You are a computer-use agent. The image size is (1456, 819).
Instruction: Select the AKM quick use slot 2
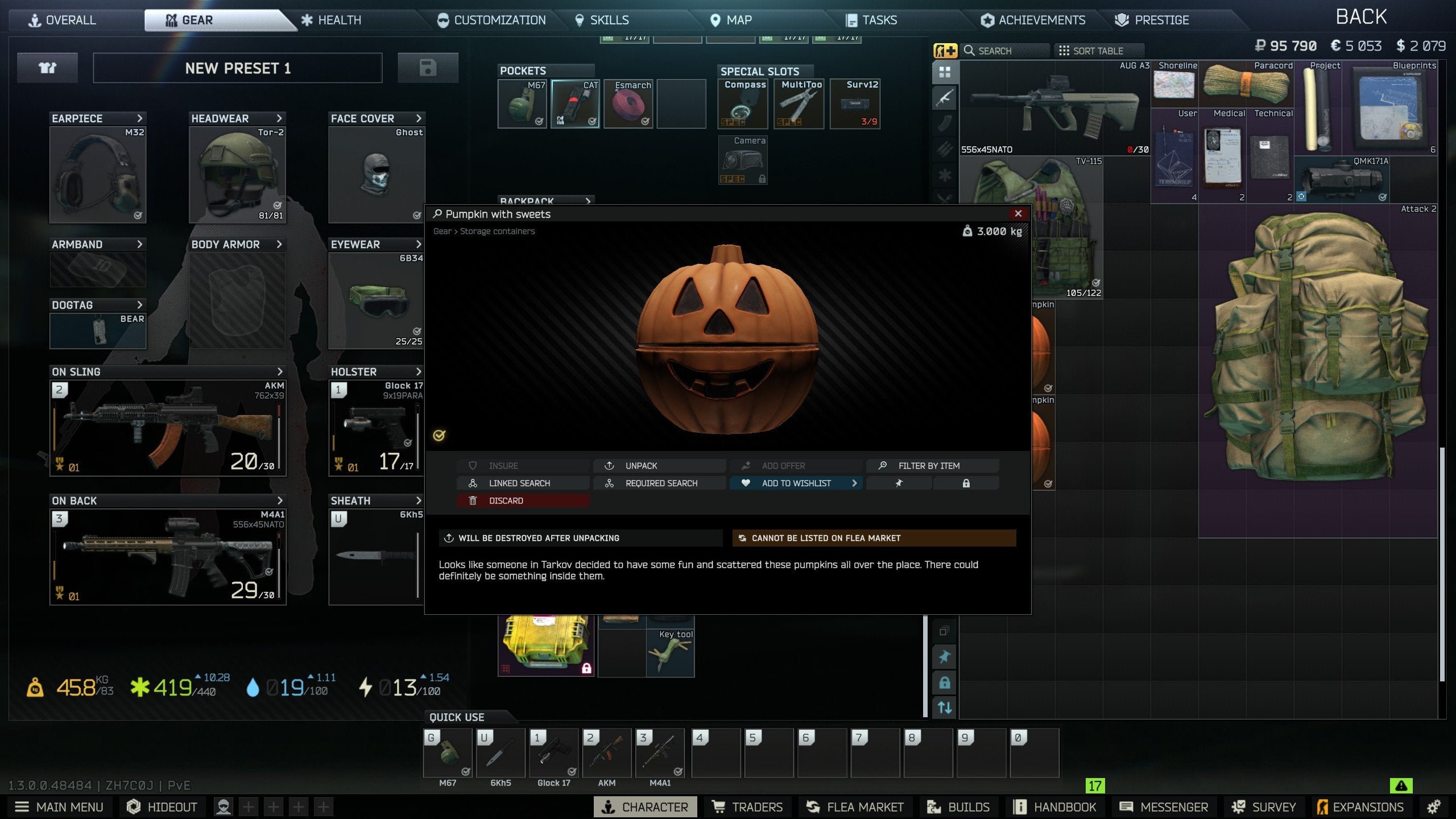[607, 752]
